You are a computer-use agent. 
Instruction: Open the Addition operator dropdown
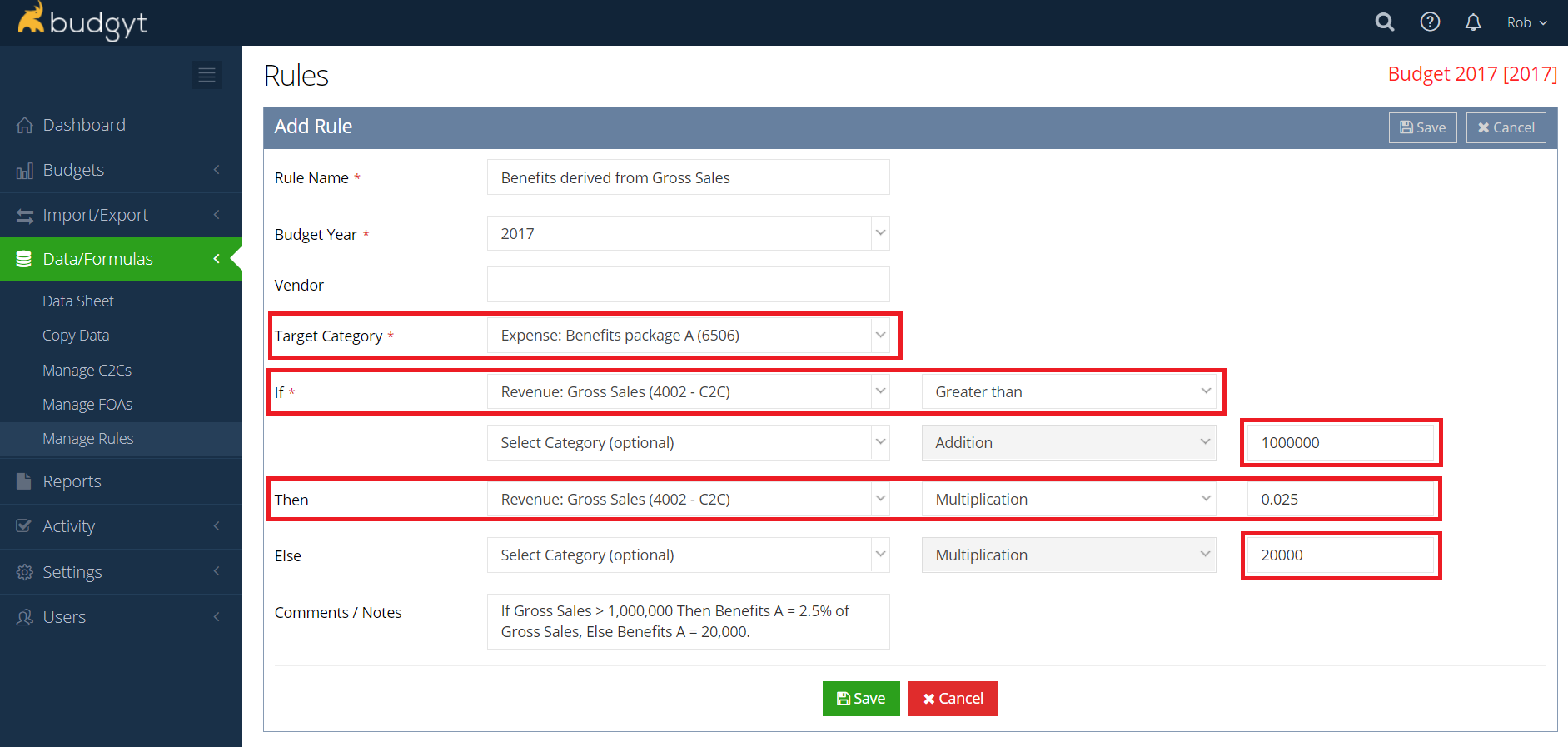[1068, 442]
